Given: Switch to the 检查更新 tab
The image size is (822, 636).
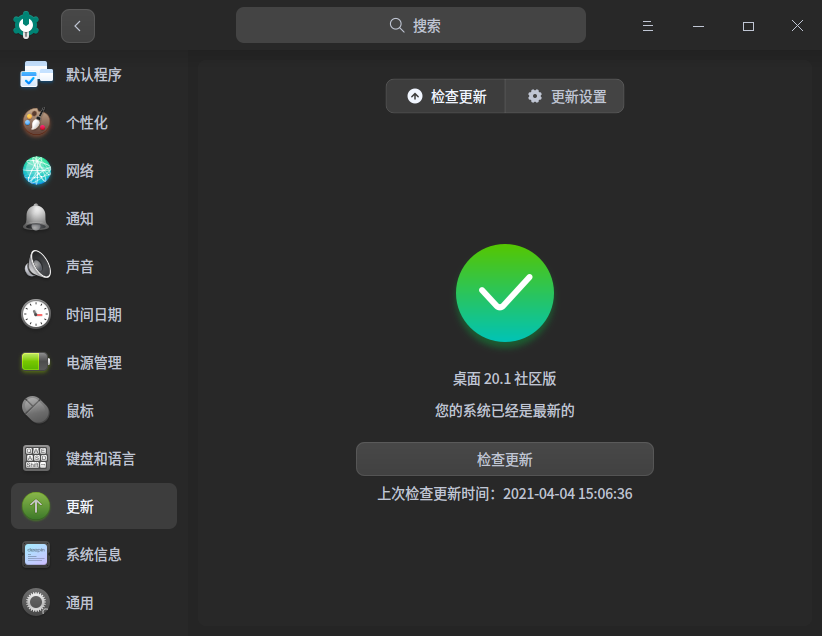Looking at the screenshot, I should coord(446,96).
